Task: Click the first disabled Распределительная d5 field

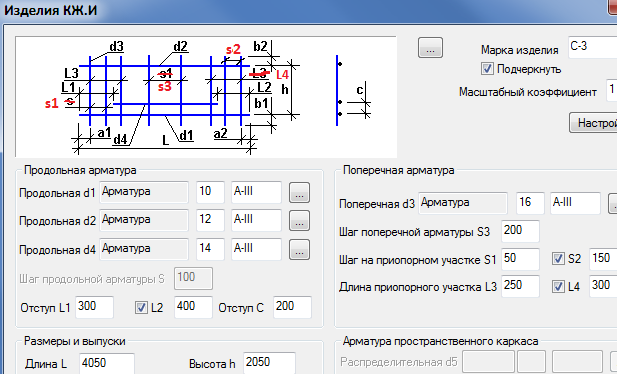Action: click(488, 361)
